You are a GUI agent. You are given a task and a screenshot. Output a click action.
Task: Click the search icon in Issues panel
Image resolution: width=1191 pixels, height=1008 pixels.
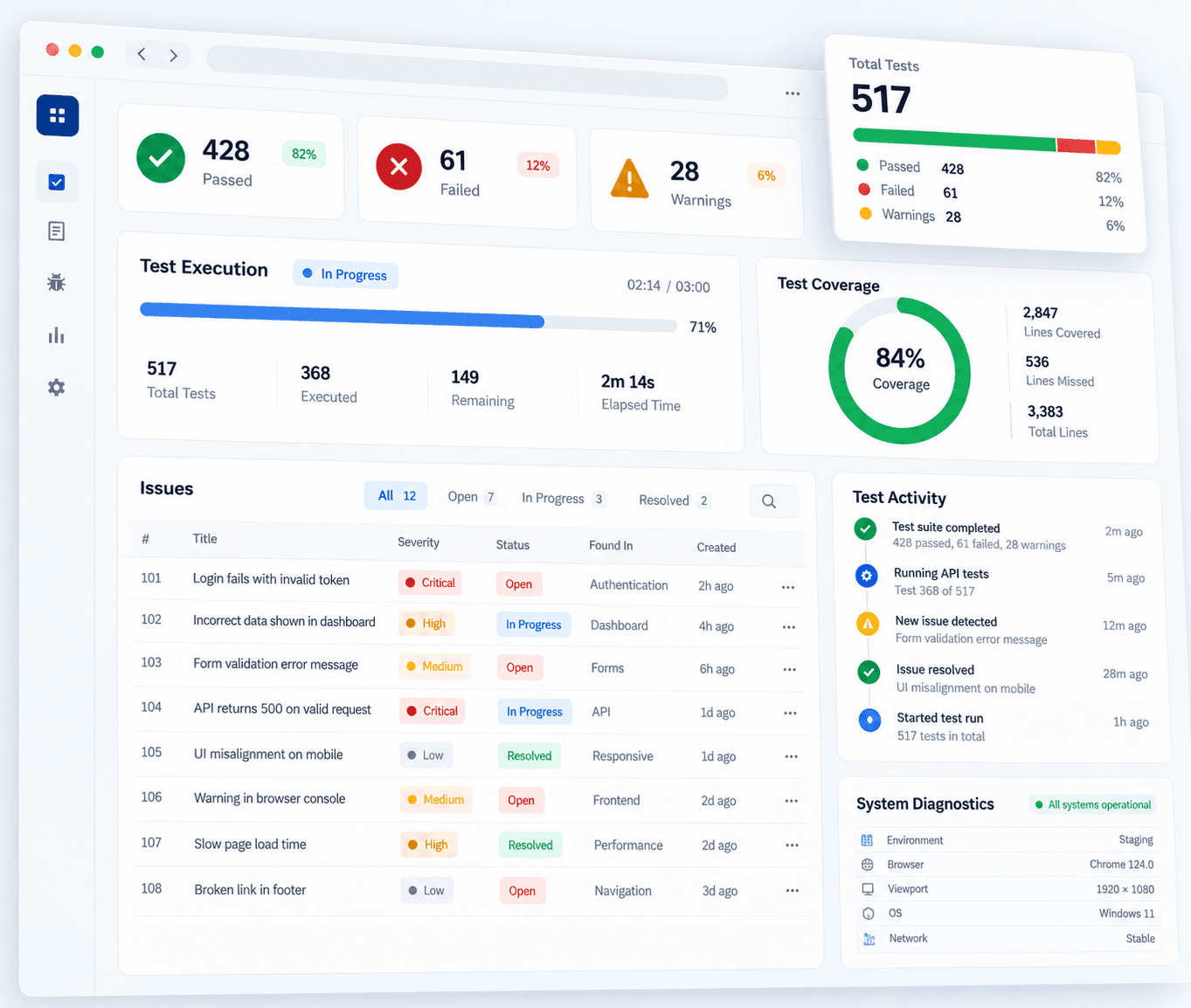click(x=769, y=501)
